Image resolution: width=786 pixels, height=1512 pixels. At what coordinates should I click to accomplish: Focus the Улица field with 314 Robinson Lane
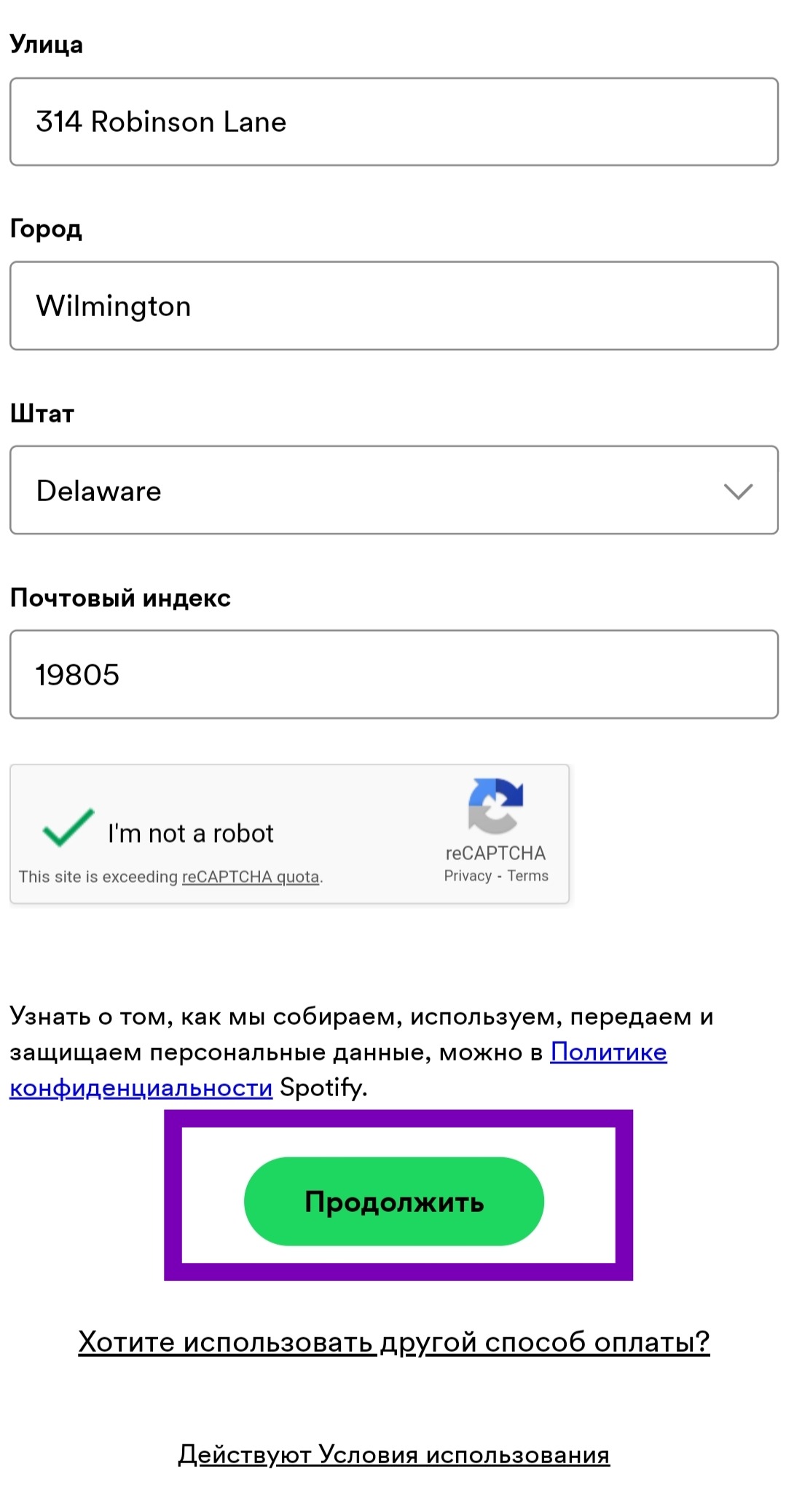click(393, 122)
